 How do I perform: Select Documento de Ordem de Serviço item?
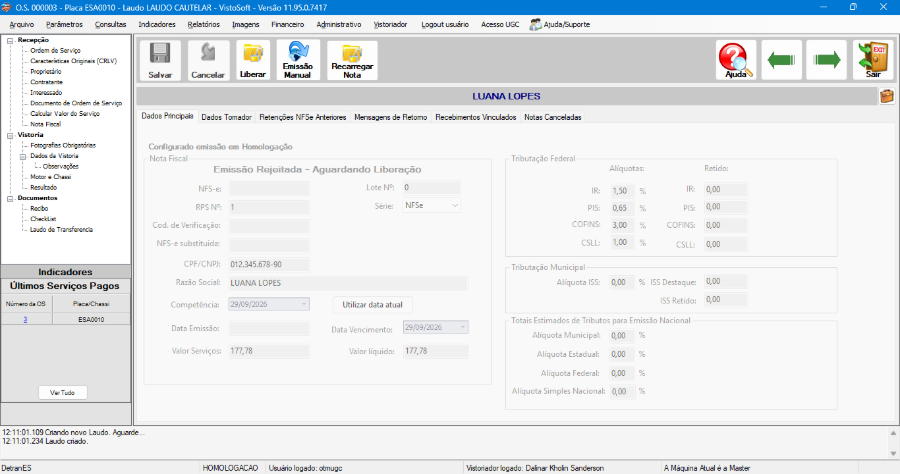click(76, 103)
